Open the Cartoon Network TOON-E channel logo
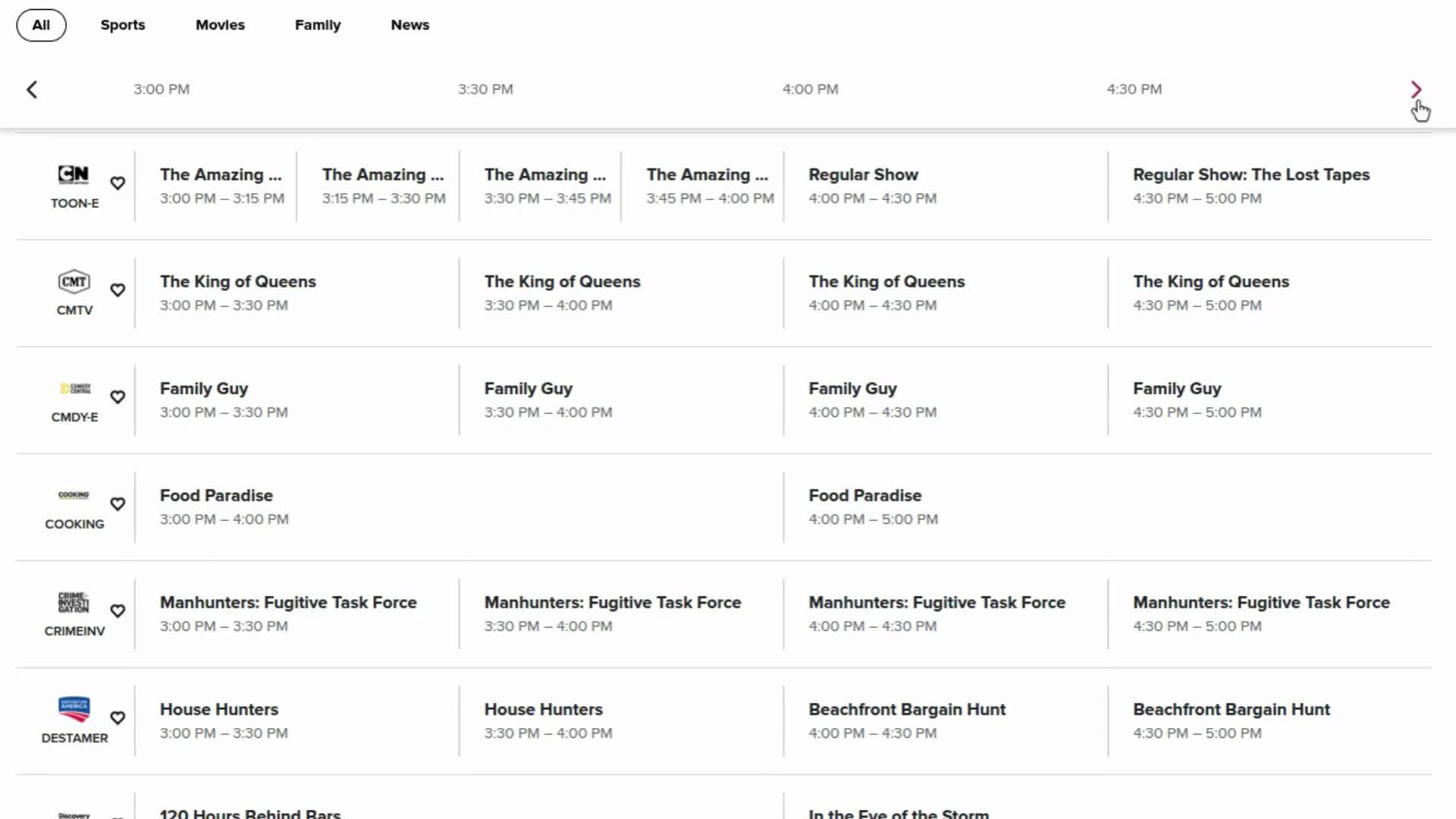The height and width of the screenshot is (819, 1456). pos(74,175)
